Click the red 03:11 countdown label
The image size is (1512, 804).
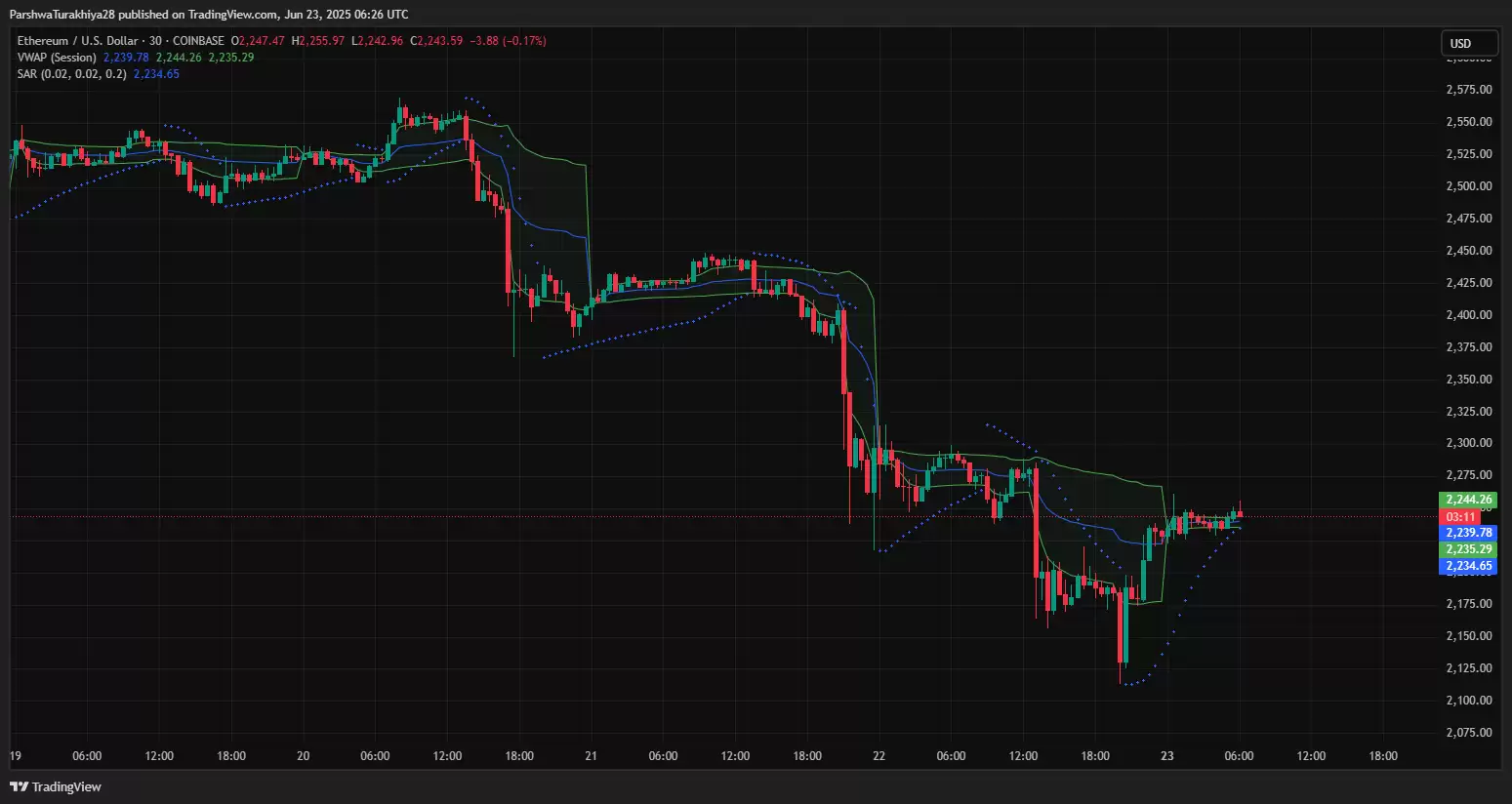(x=1460, y=516)
